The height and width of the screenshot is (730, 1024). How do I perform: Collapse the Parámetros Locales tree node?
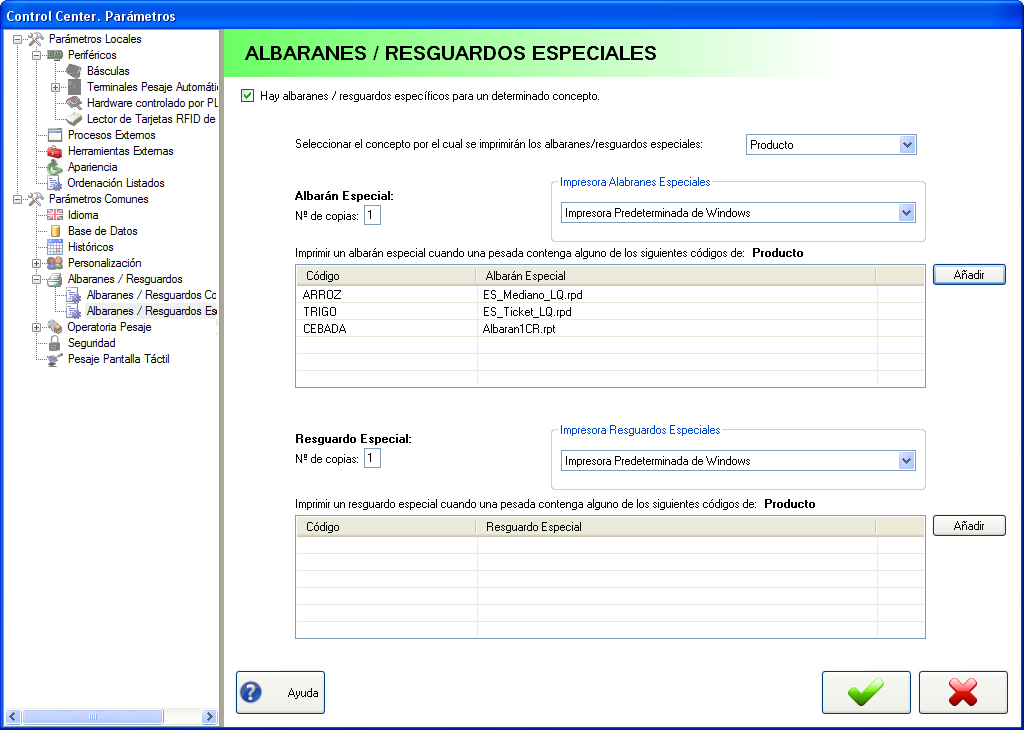[18, 39]
